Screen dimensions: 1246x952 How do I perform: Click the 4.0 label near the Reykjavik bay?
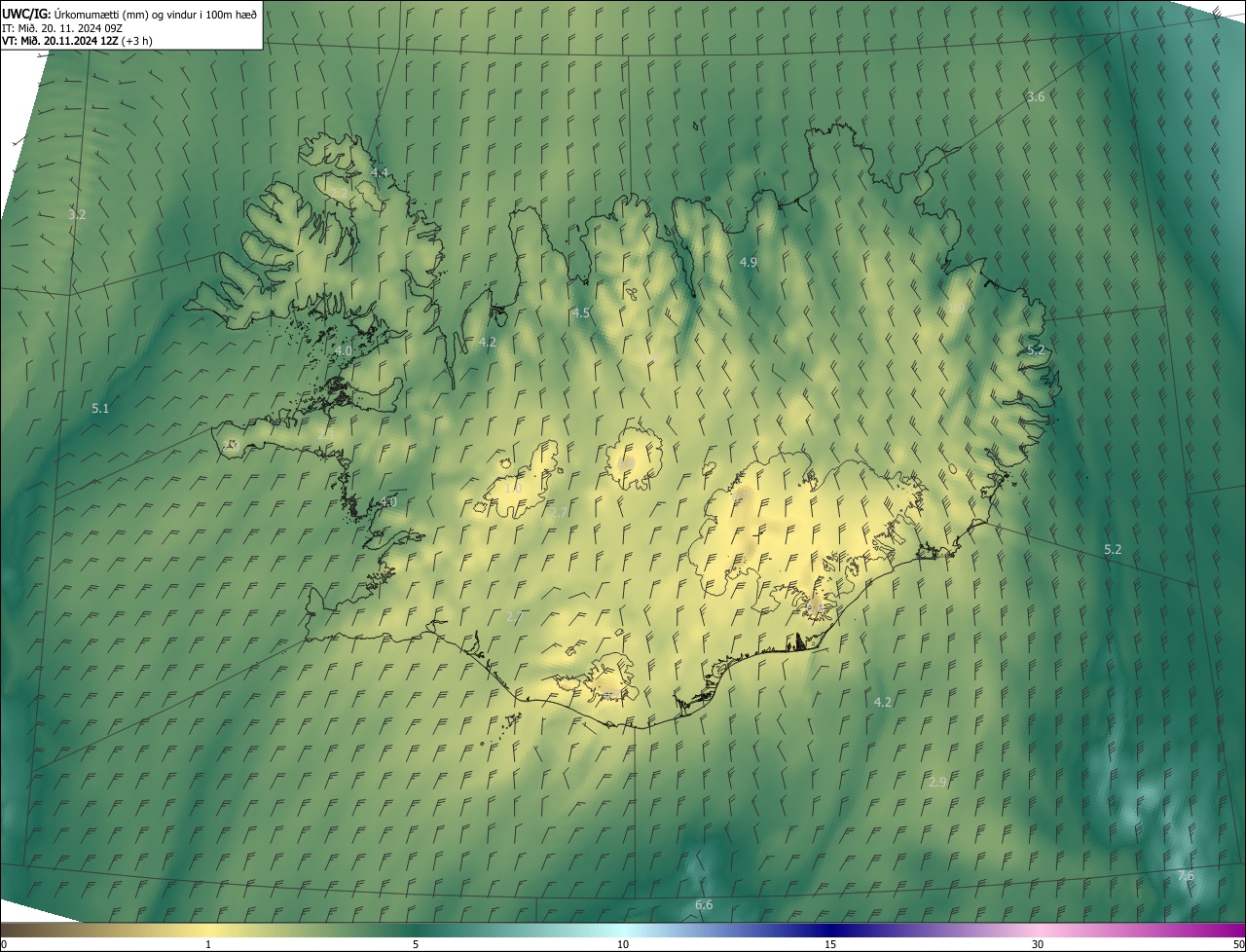(388, 501)
